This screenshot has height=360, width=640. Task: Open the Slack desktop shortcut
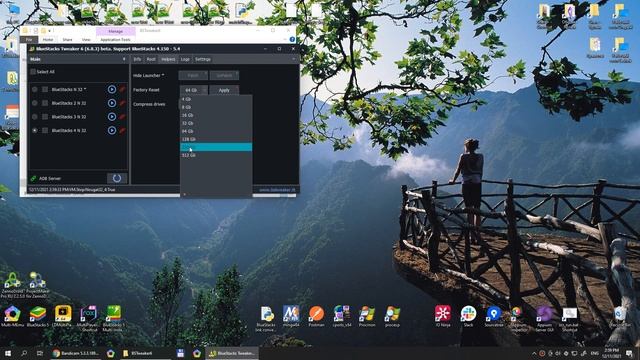tap(468, 317)
